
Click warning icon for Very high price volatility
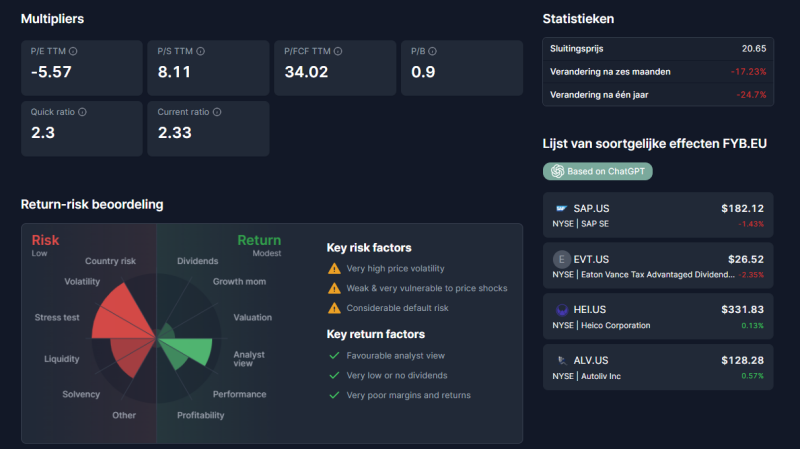(x=334, y=268)
